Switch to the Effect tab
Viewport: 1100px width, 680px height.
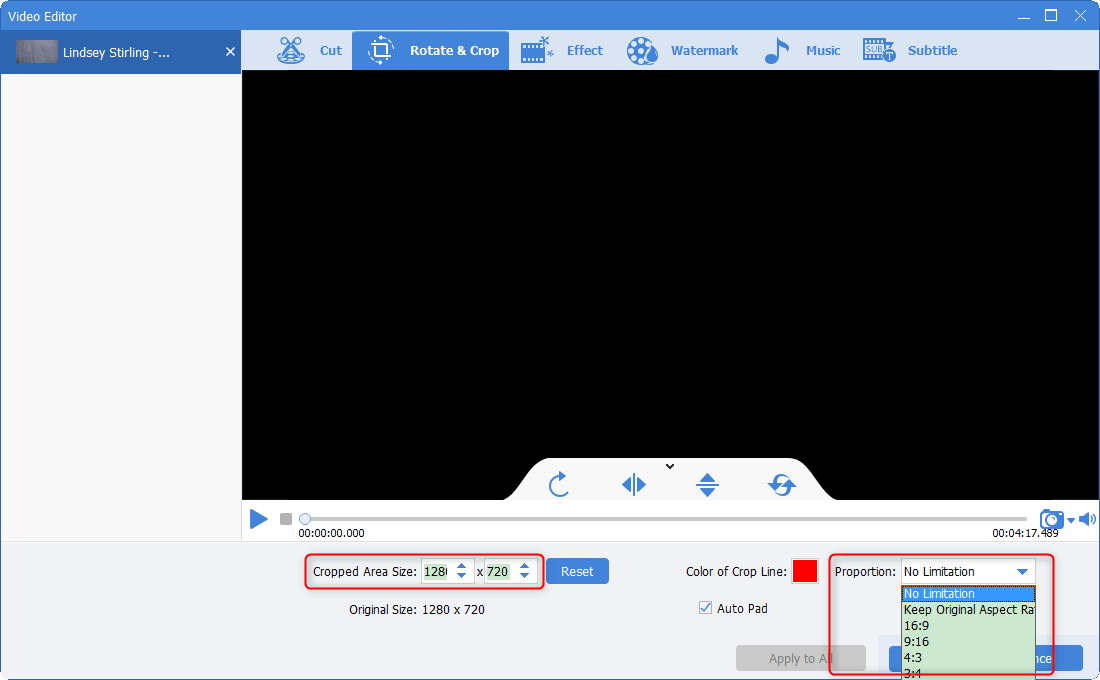tap(562, 51)
